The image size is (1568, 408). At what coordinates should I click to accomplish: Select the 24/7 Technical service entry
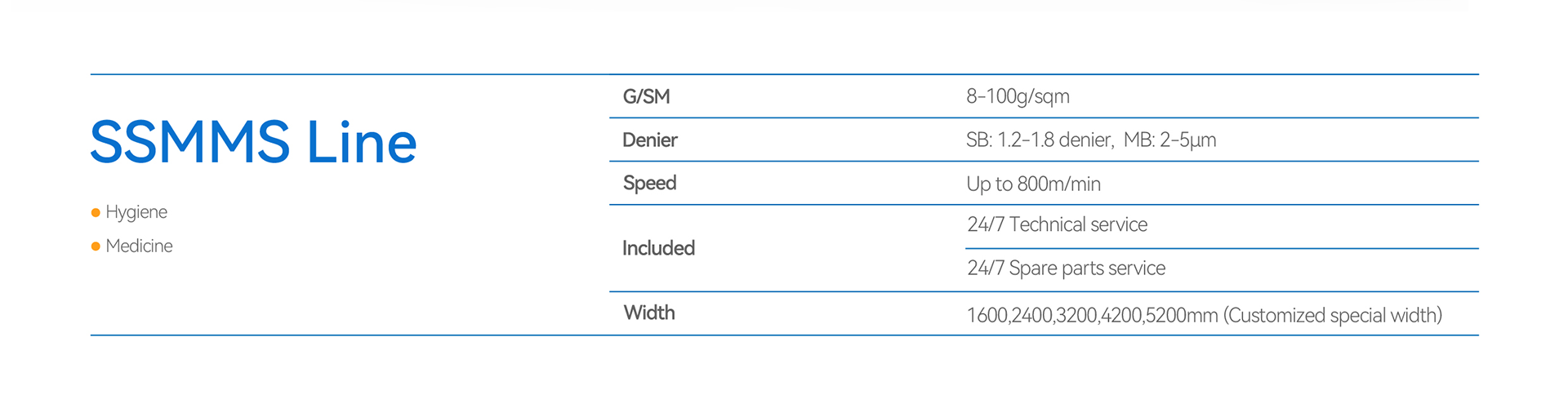[1057, 225]
